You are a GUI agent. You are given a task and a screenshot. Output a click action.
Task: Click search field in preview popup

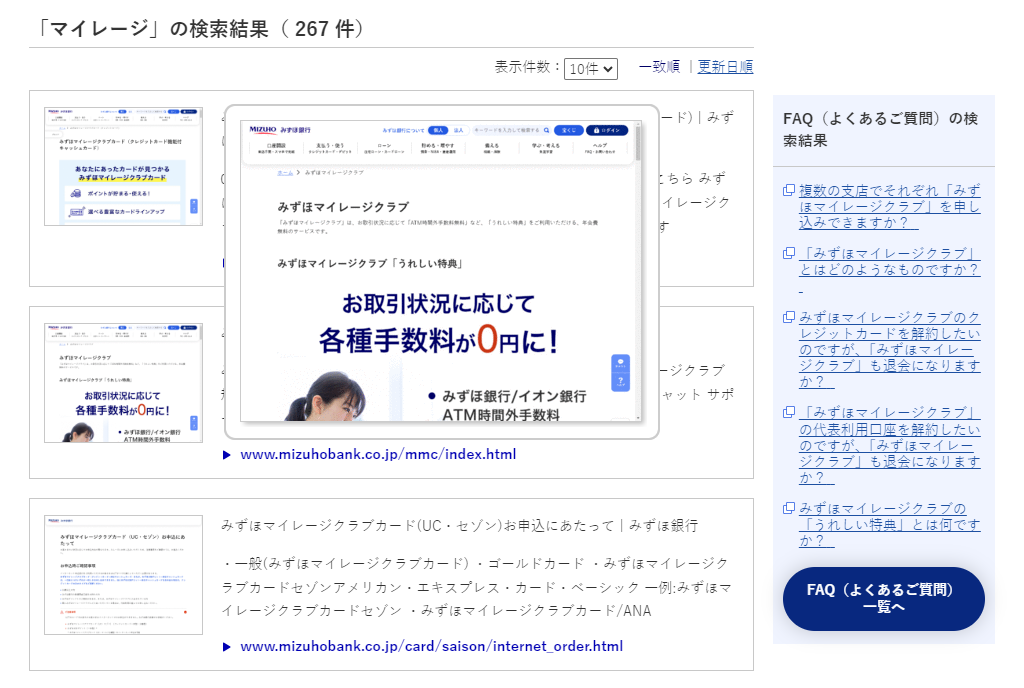511,130
